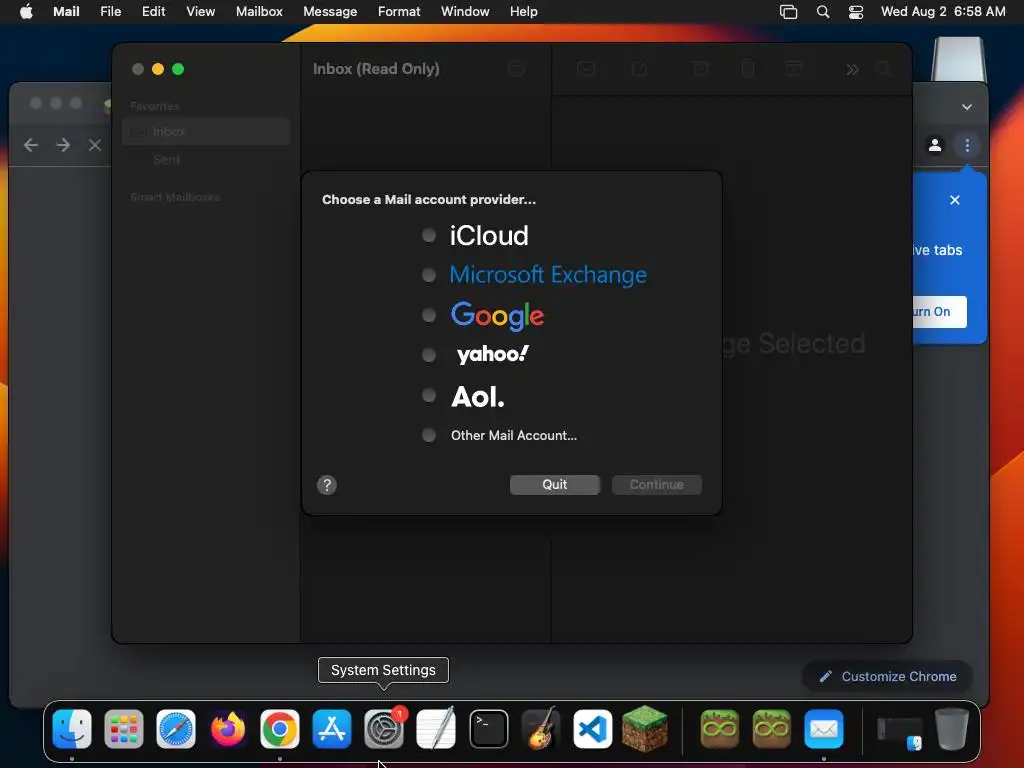Open Chrome three-dot menu

(967, 145)
